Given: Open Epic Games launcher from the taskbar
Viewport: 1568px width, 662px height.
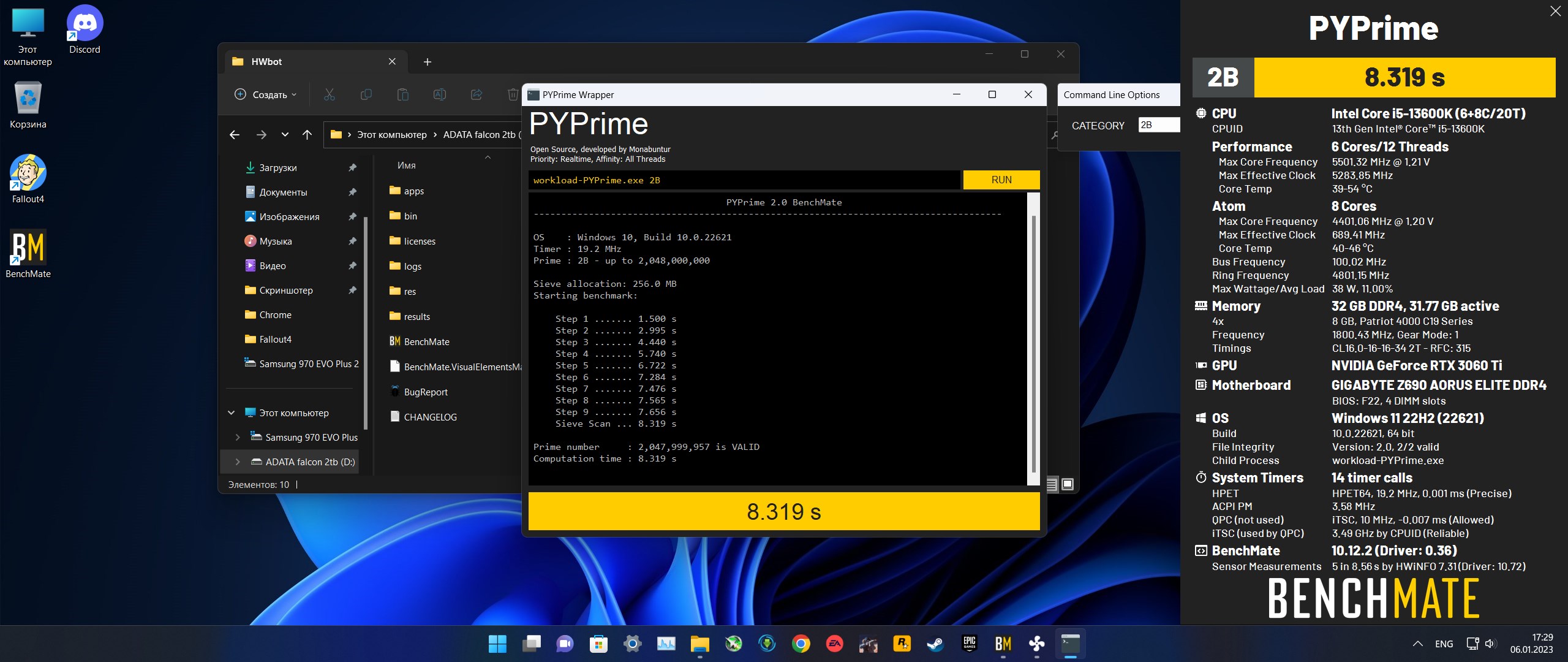Looking at the screenshot, I should click(x=969, y=644).
